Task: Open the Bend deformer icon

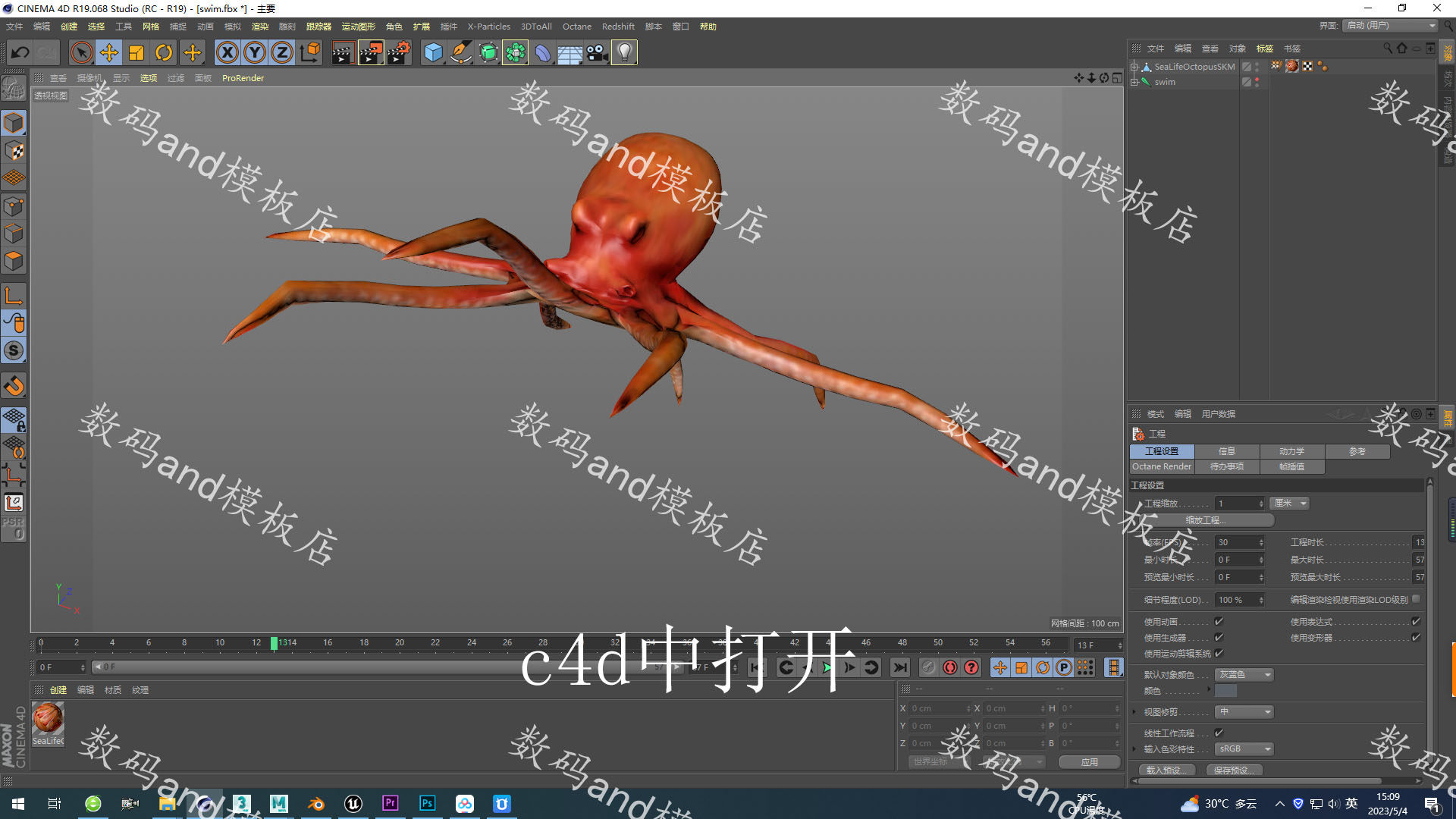Action: click(x=543, y=52)
